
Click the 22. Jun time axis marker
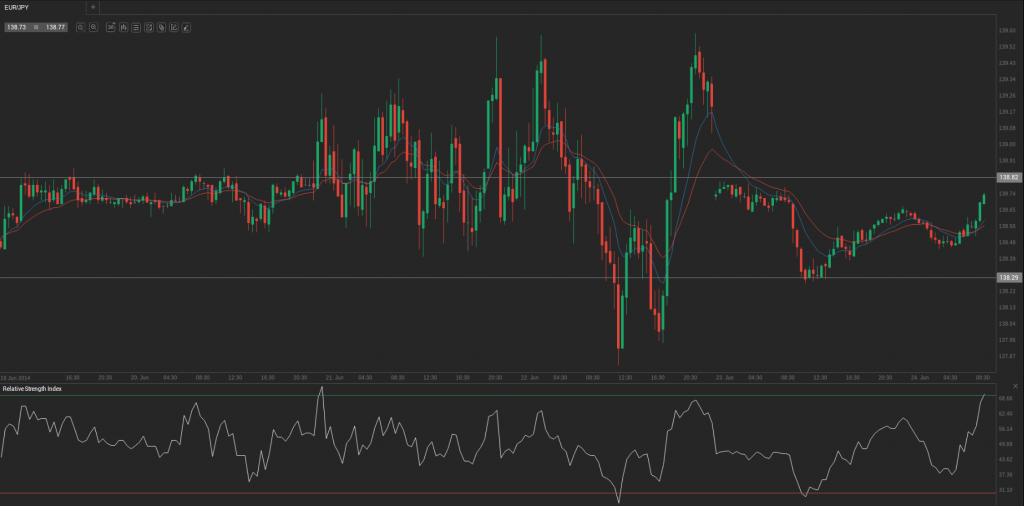pyautogui.click(x=530, y=377)
